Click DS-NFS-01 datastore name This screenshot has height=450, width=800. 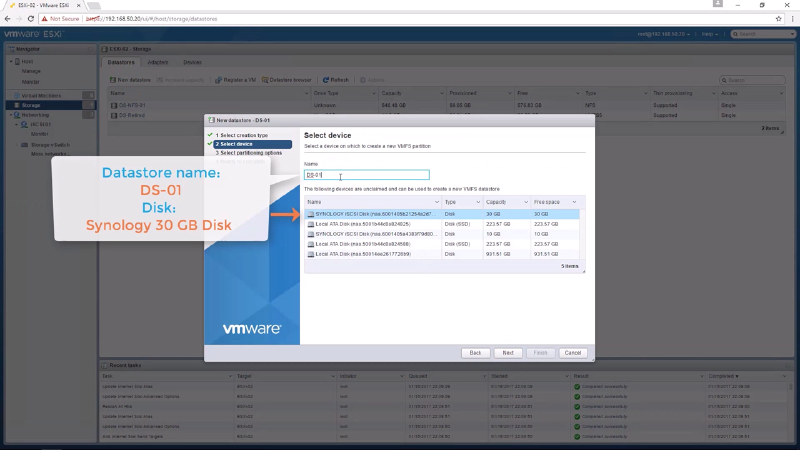coord(132,106)
